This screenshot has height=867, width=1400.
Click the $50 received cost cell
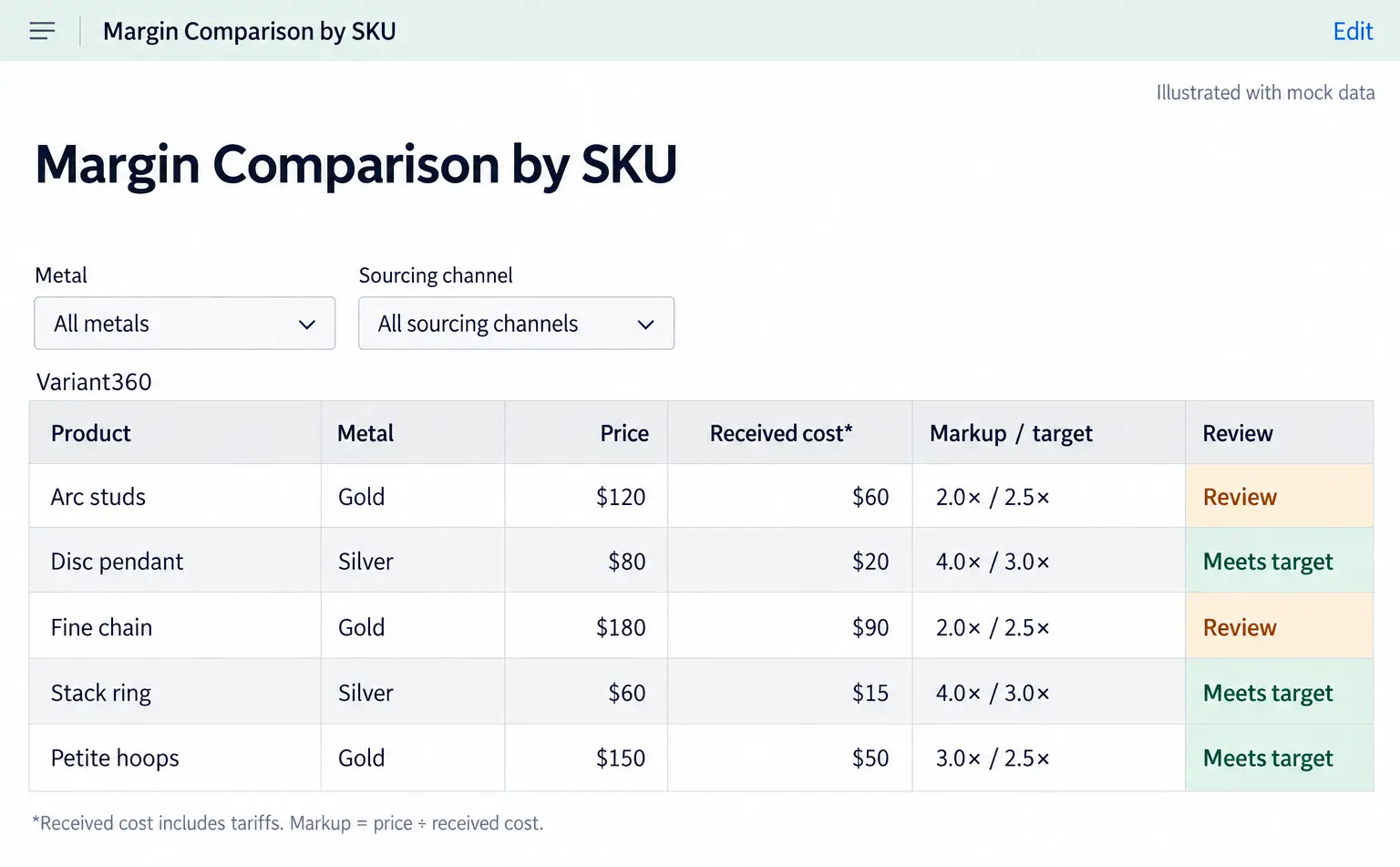[790, 758]
